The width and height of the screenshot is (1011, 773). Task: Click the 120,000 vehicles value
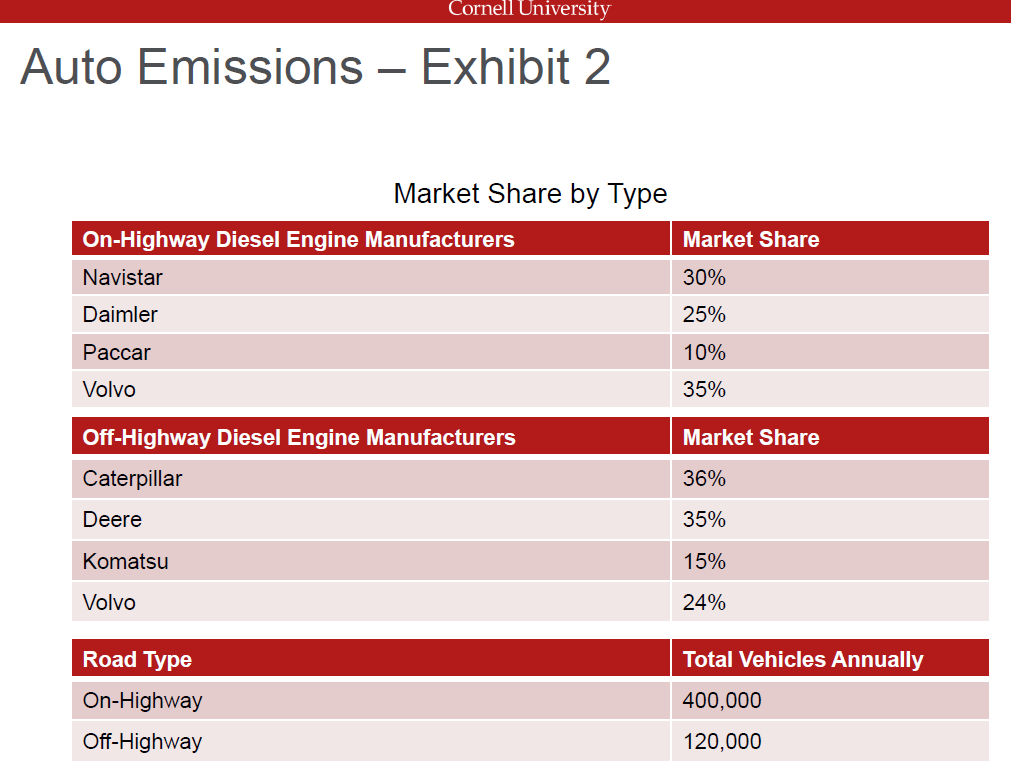coord(722,741)
